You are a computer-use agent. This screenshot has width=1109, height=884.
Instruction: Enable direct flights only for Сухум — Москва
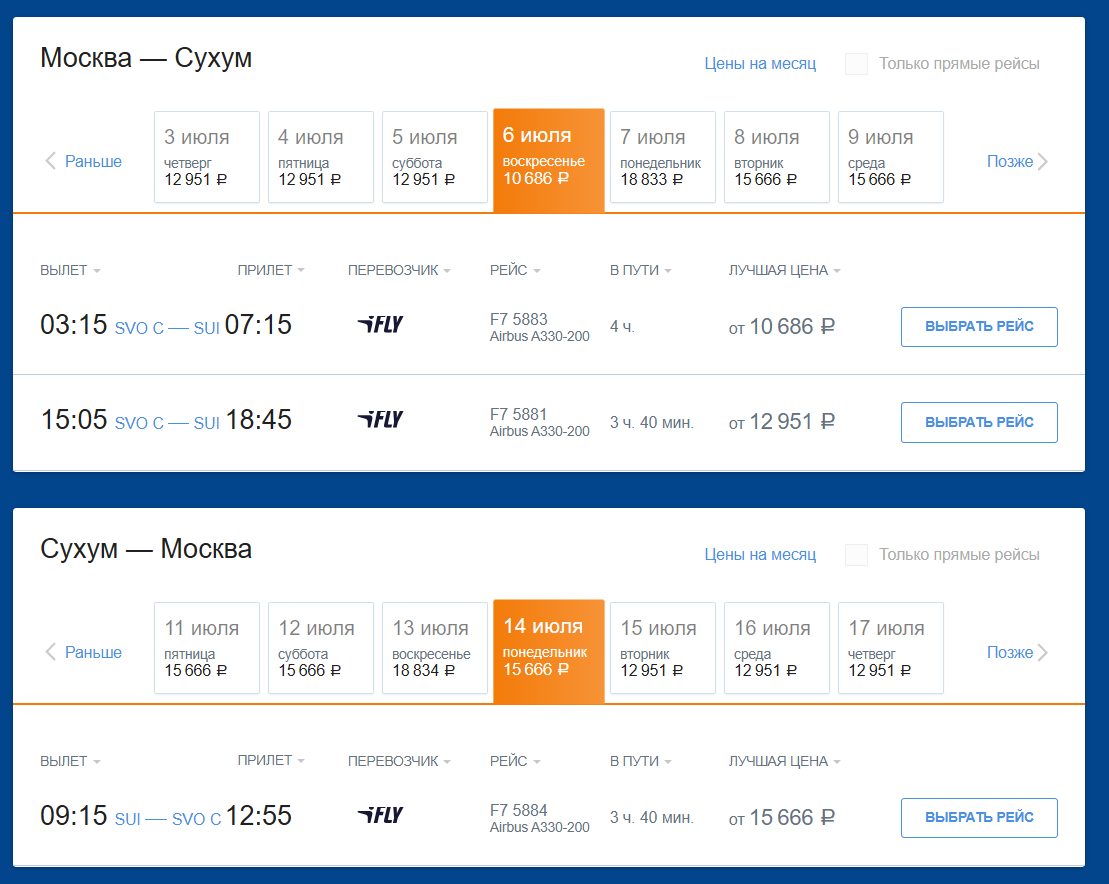pos(856,555)
